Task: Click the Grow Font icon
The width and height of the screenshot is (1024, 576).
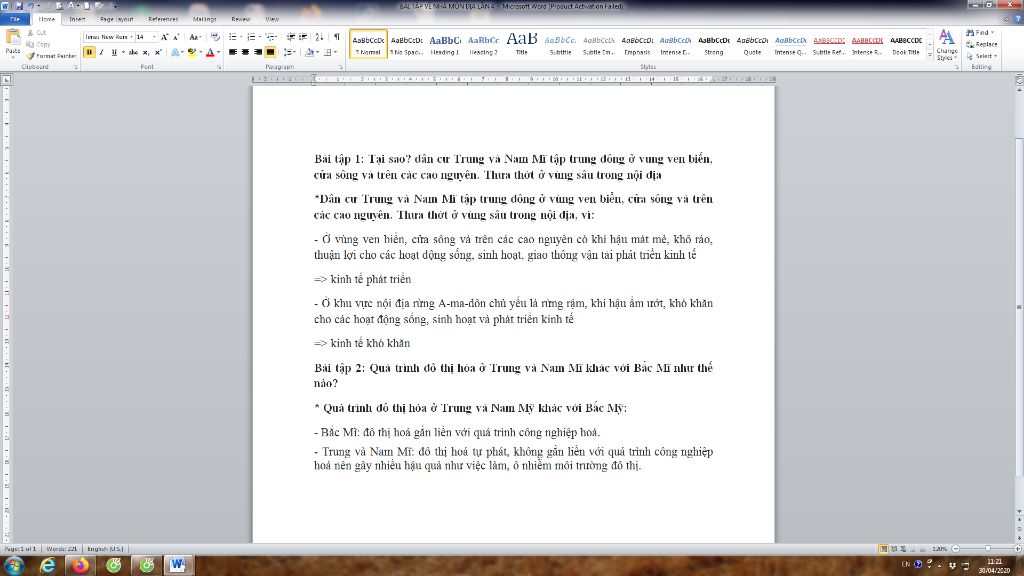Action: tap(164, 37)
